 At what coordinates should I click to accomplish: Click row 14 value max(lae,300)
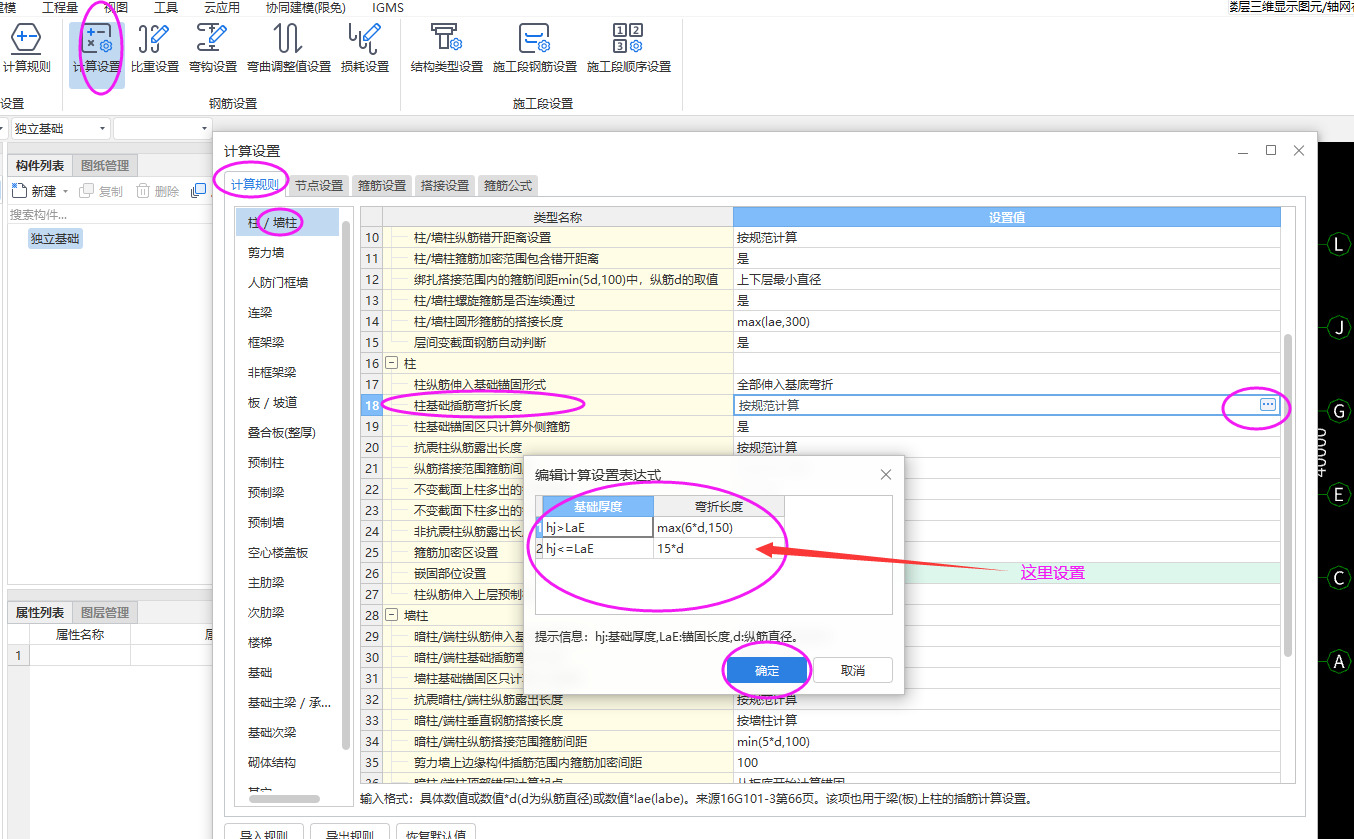click(1006, 322)
